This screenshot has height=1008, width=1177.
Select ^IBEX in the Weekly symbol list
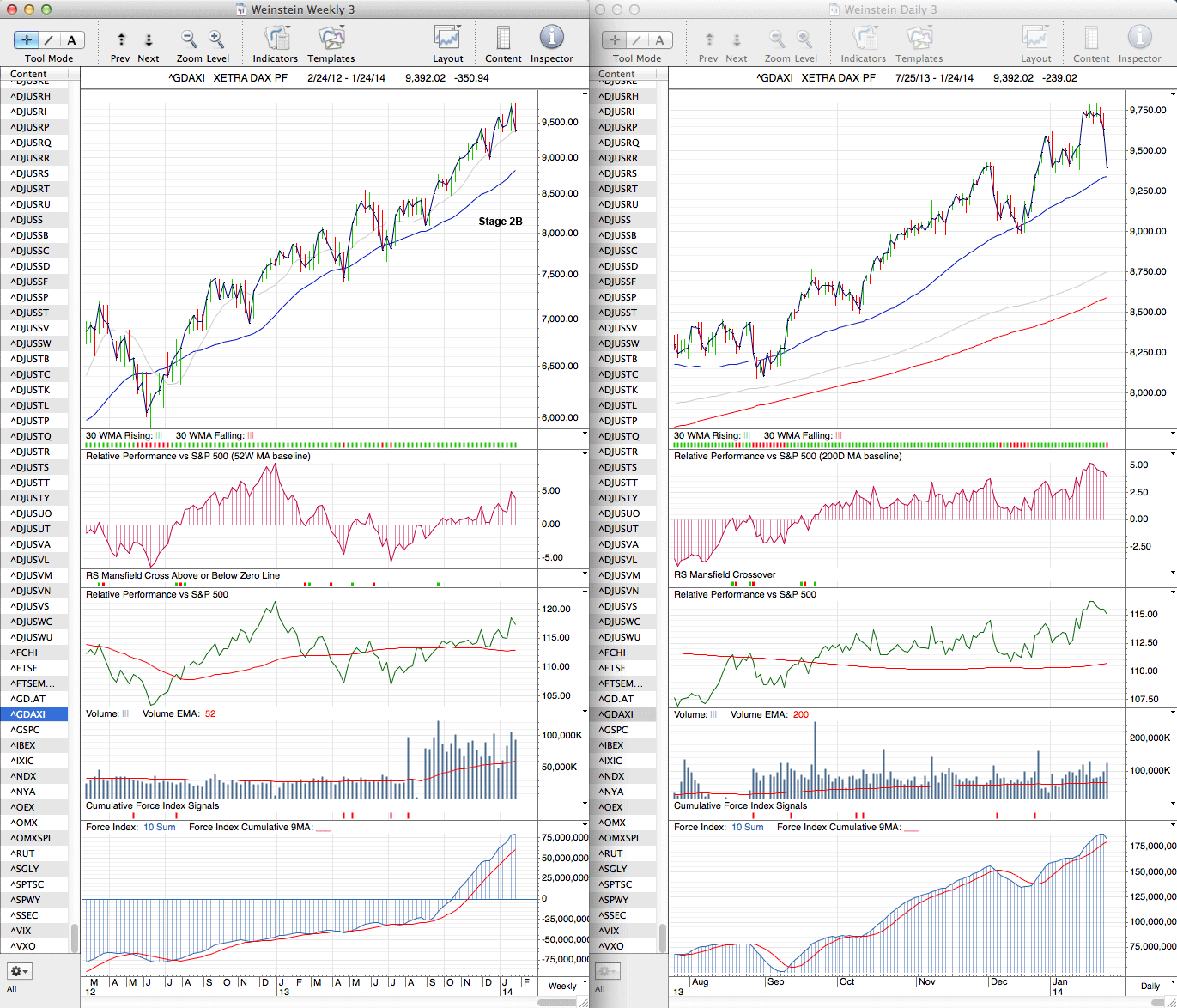[34, 745]
